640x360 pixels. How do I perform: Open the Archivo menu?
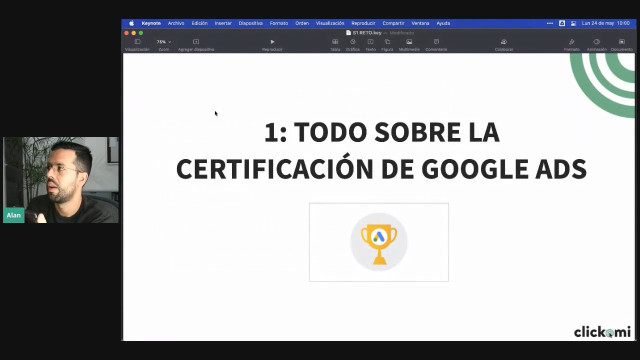click(x=176, y=23)
